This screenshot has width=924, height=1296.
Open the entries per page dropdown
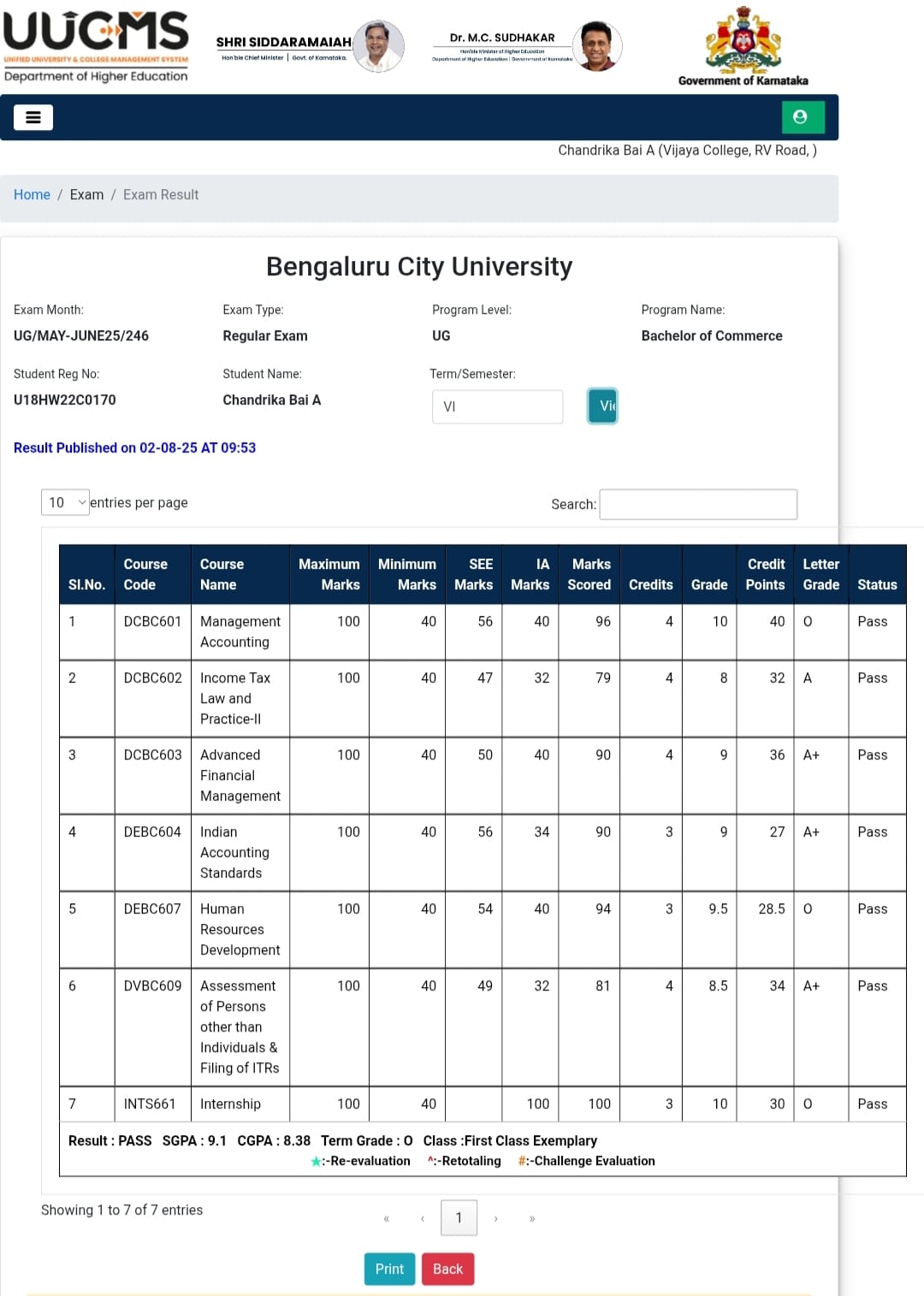tap(65, 502)
